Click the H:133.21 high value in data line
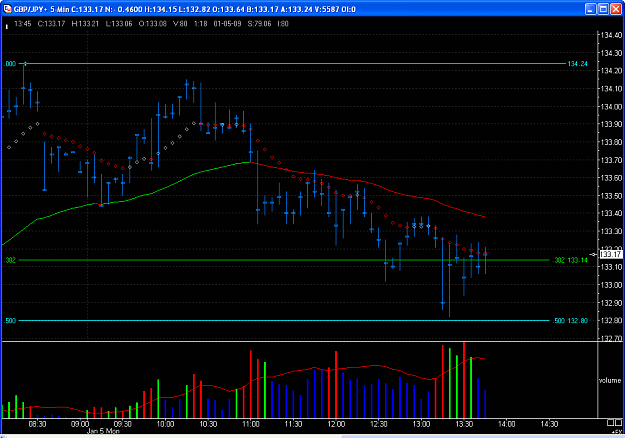 [x=85, y=24]
